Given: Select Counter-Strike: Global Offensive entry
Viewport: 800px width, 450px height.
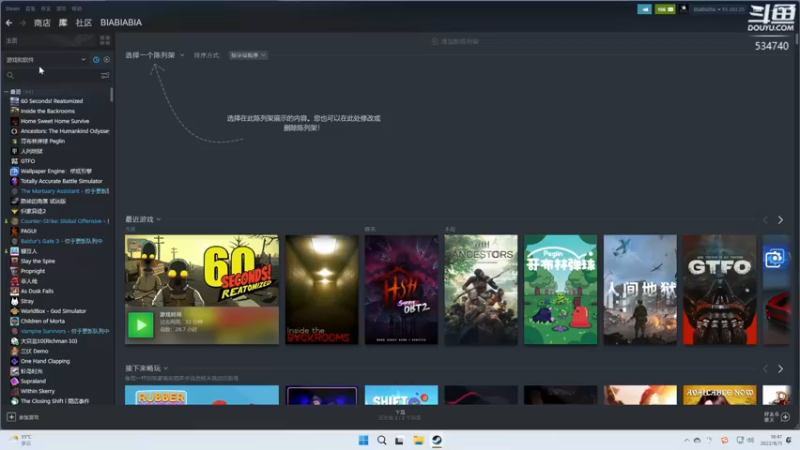Looking at the screenshot, I should coord(64,221).
